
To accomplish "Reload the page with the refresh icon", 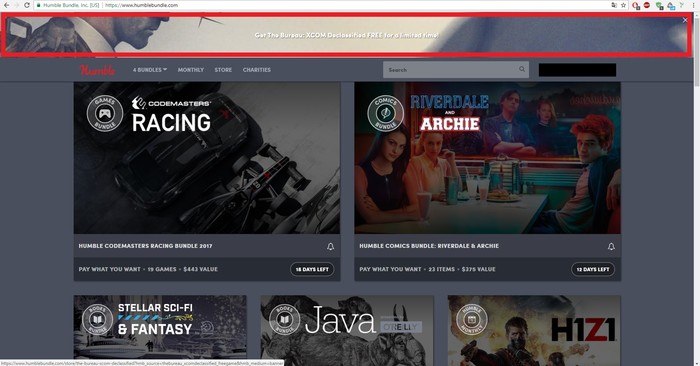I will (27, 5).
